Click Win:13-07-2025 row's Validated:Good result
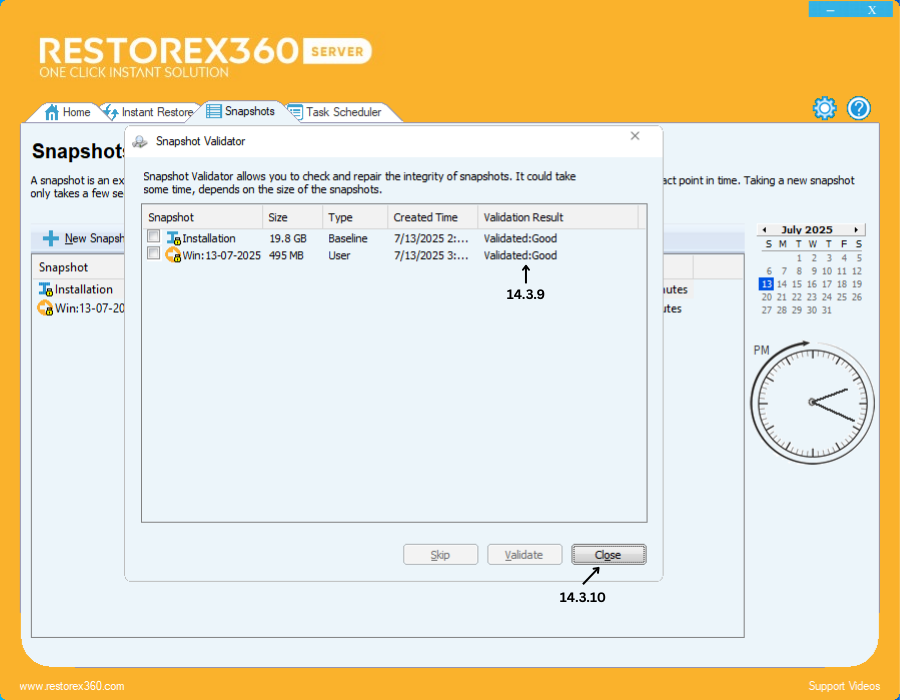The image size is (900, 700). [x=520, y=255]
